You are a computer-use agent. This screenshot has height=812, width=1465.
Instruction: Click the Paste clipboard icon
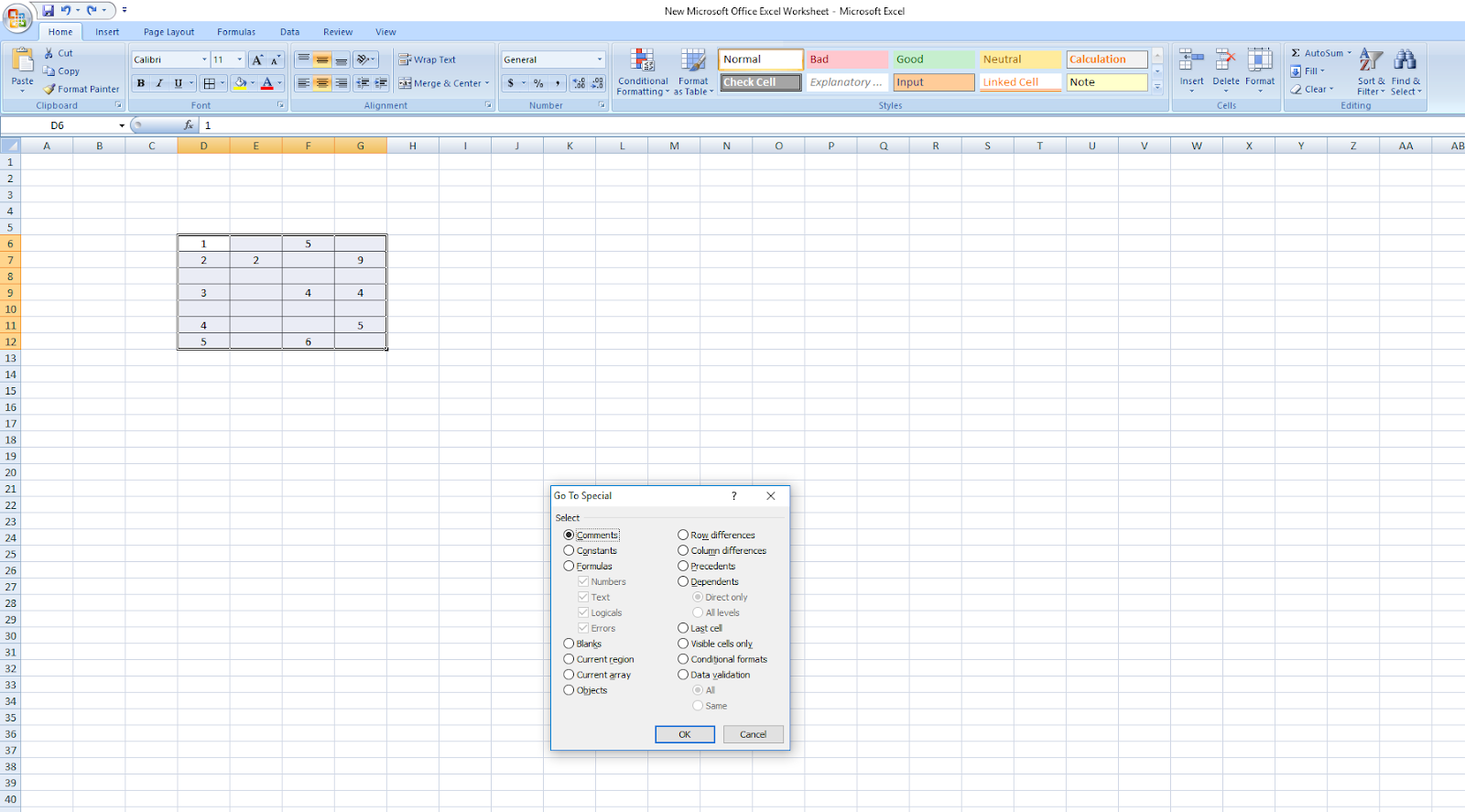pos(23,60)
